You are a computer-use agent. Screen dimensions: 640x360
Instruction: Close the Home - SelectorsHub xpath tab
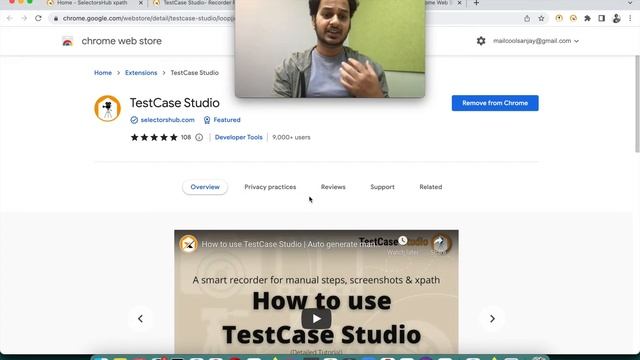[141, 3]
